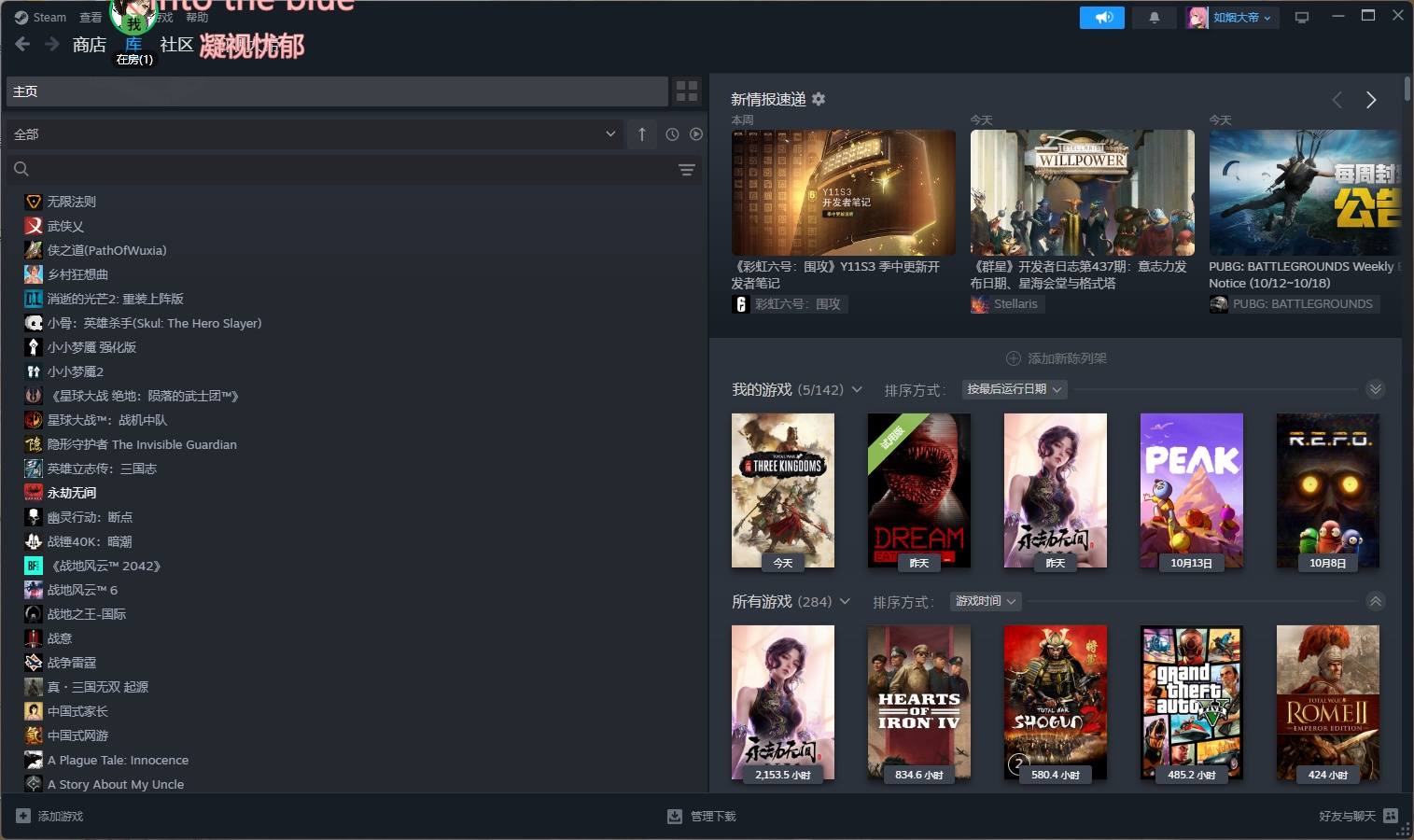Screen dimensions: 1414x840
Task: Click the library search magnifier
Action: pos(21,169)
